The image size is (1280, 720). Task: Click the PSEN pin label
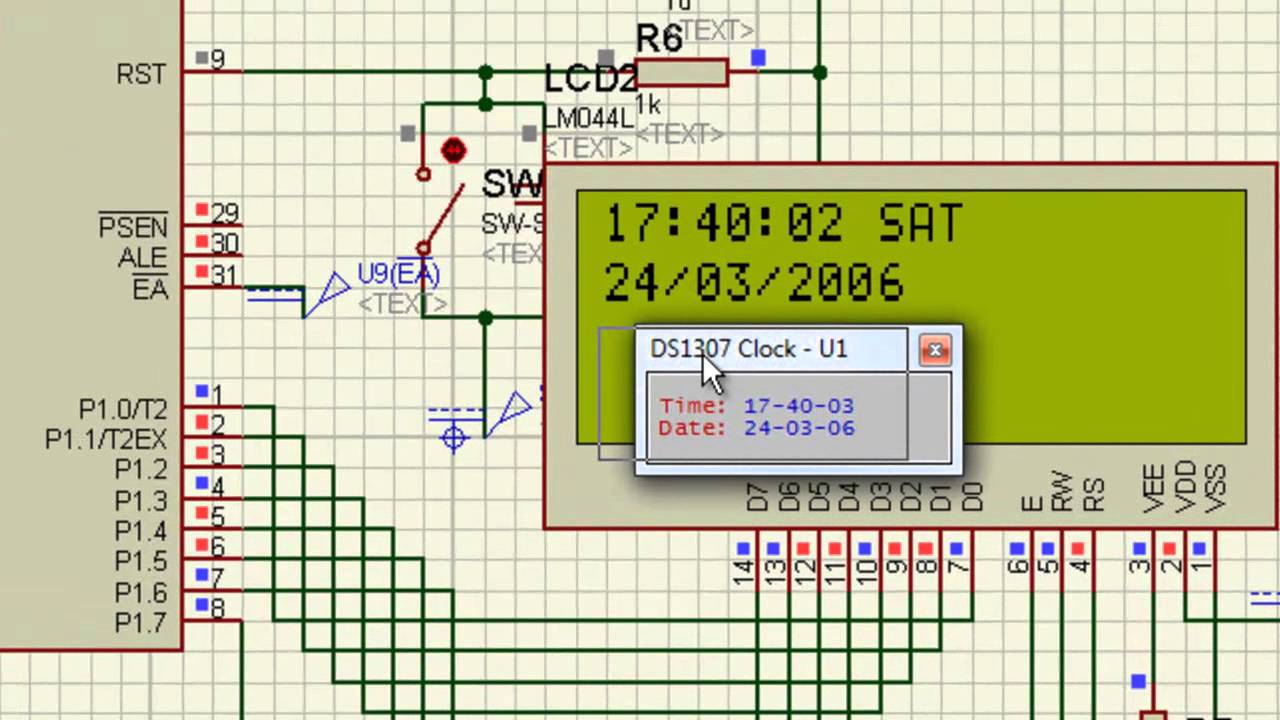coord(133,227)
